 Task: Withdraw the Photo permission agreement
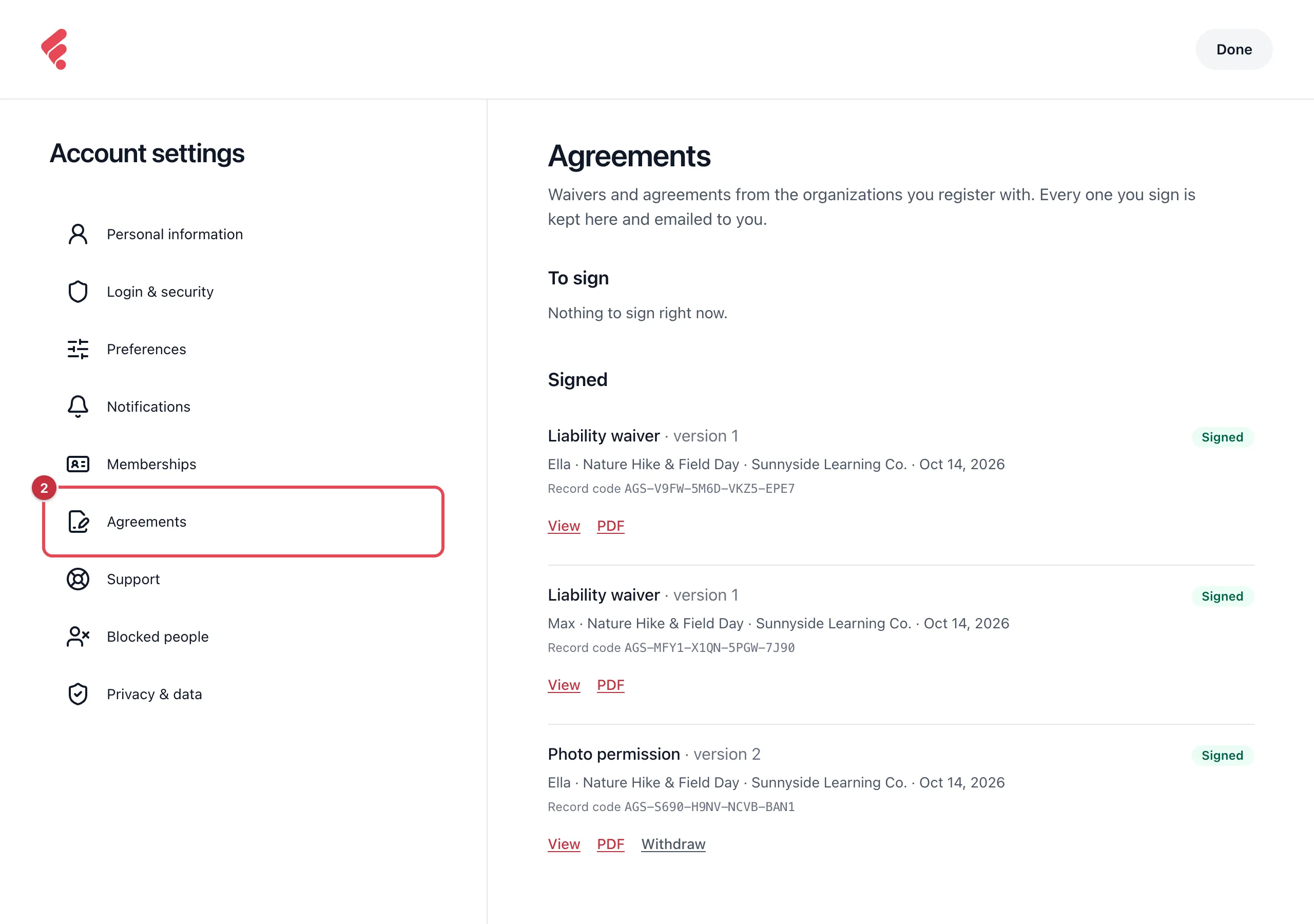(673, 844)
